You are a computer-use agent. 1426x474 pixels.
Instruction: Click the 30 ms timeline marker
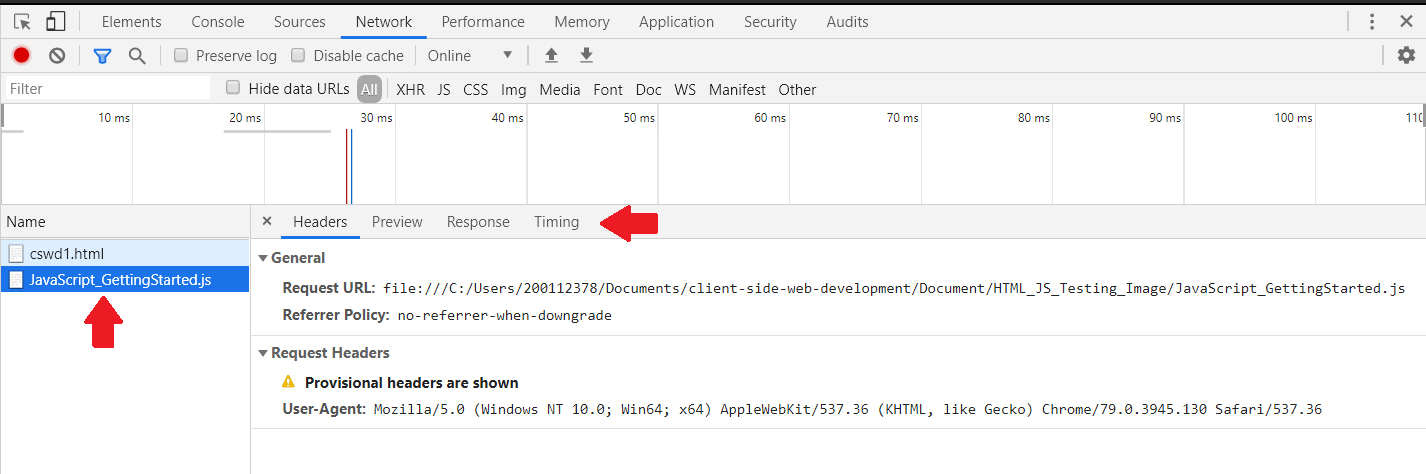376,118
